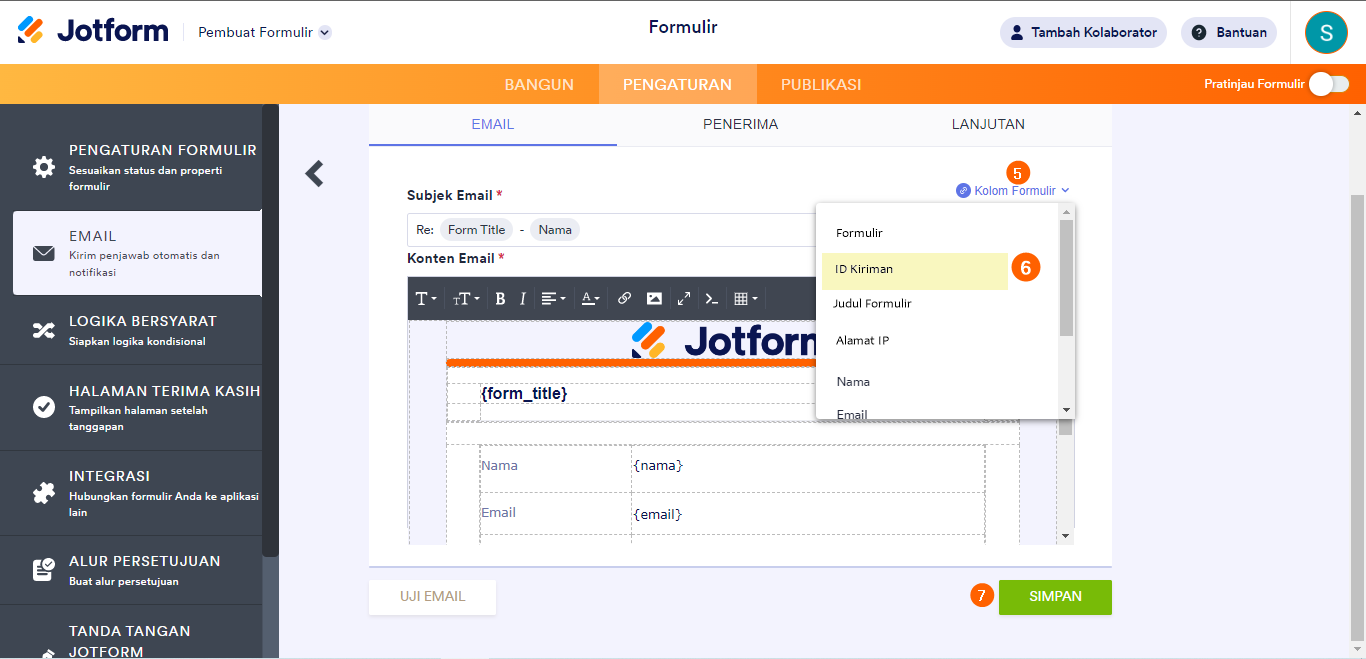
Task: Toggle Pratinjau Formulir switch
Action: pyautogui.click(x=1329, y=84)
